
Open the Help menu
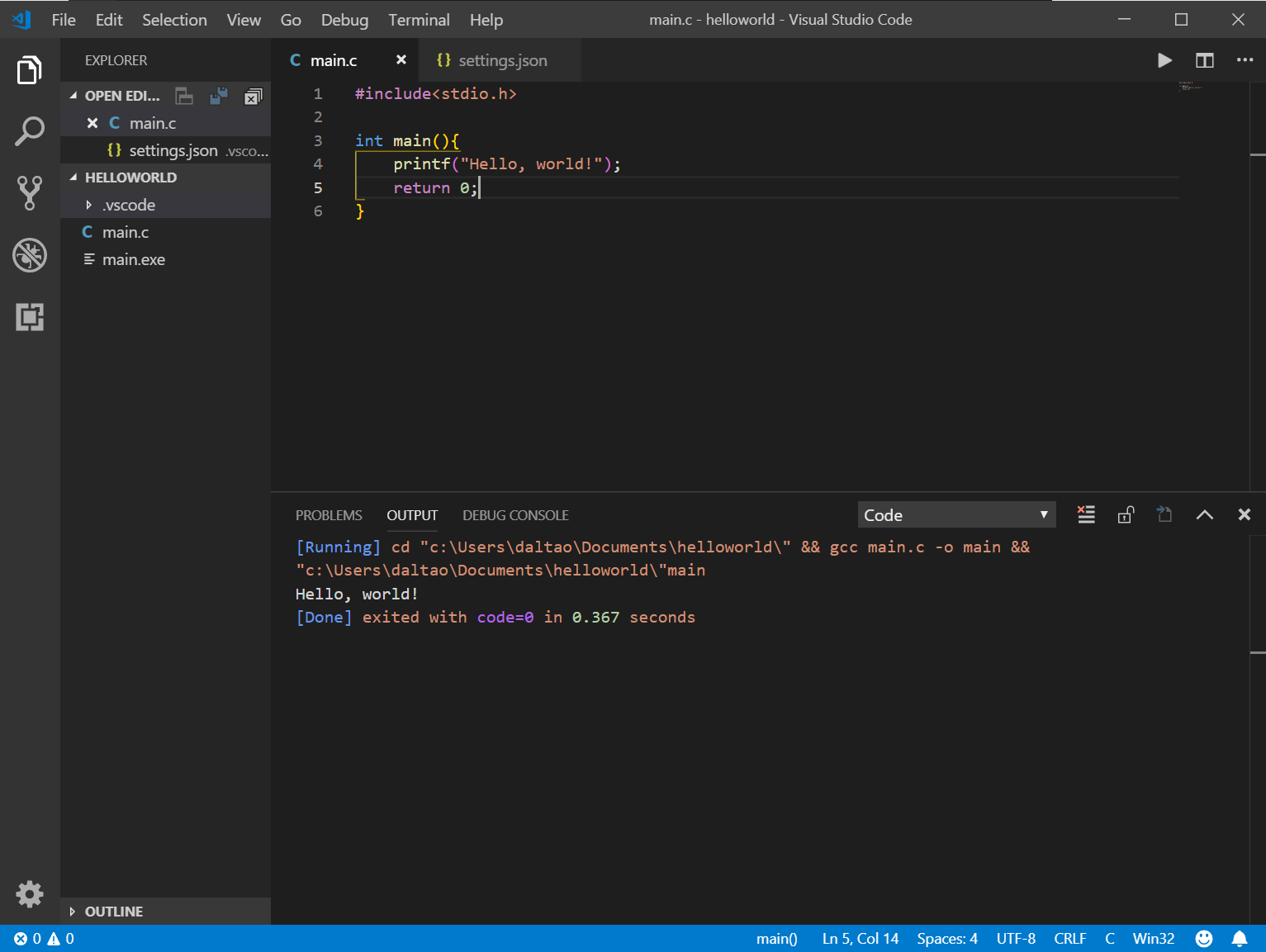pyautogui.click(x=486, y=20)
